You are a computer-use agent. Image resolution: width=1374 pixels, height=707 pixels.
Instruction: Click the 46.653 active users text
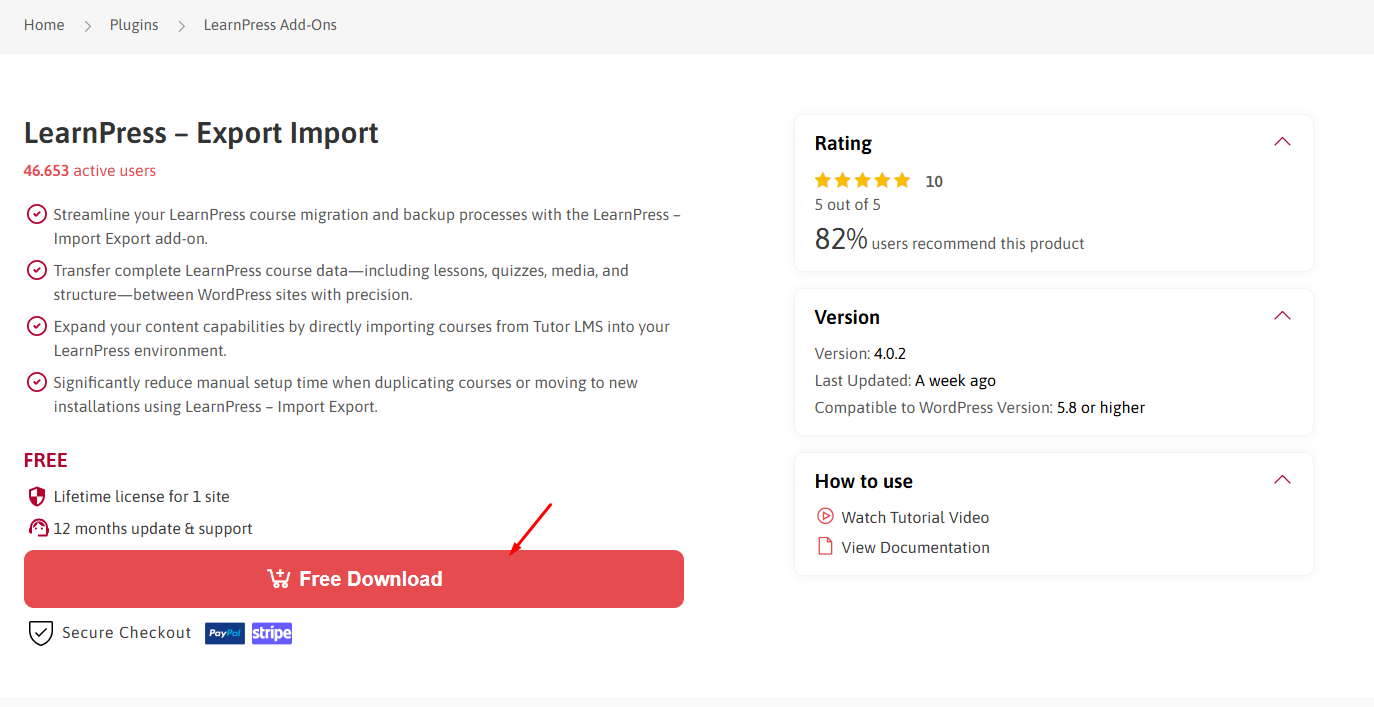(x=90, y=171)
